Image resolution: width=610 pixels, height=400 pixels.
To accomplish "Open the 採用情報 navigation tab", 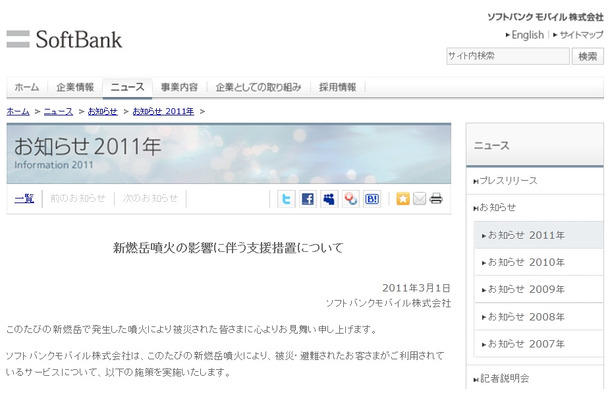I will [x=338, y=87].
